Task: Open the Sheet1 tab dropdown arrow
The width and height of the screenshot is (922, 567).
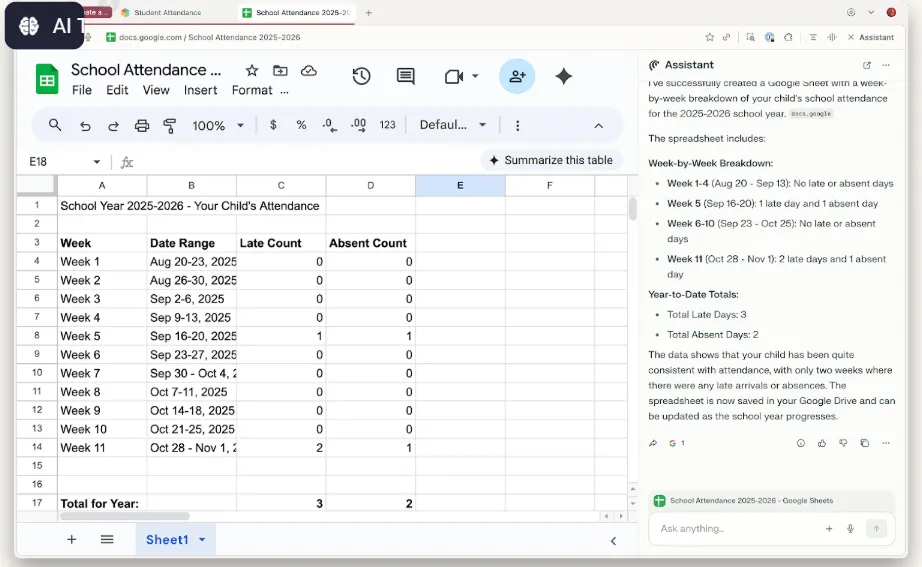Action: (x=202, y=540)
